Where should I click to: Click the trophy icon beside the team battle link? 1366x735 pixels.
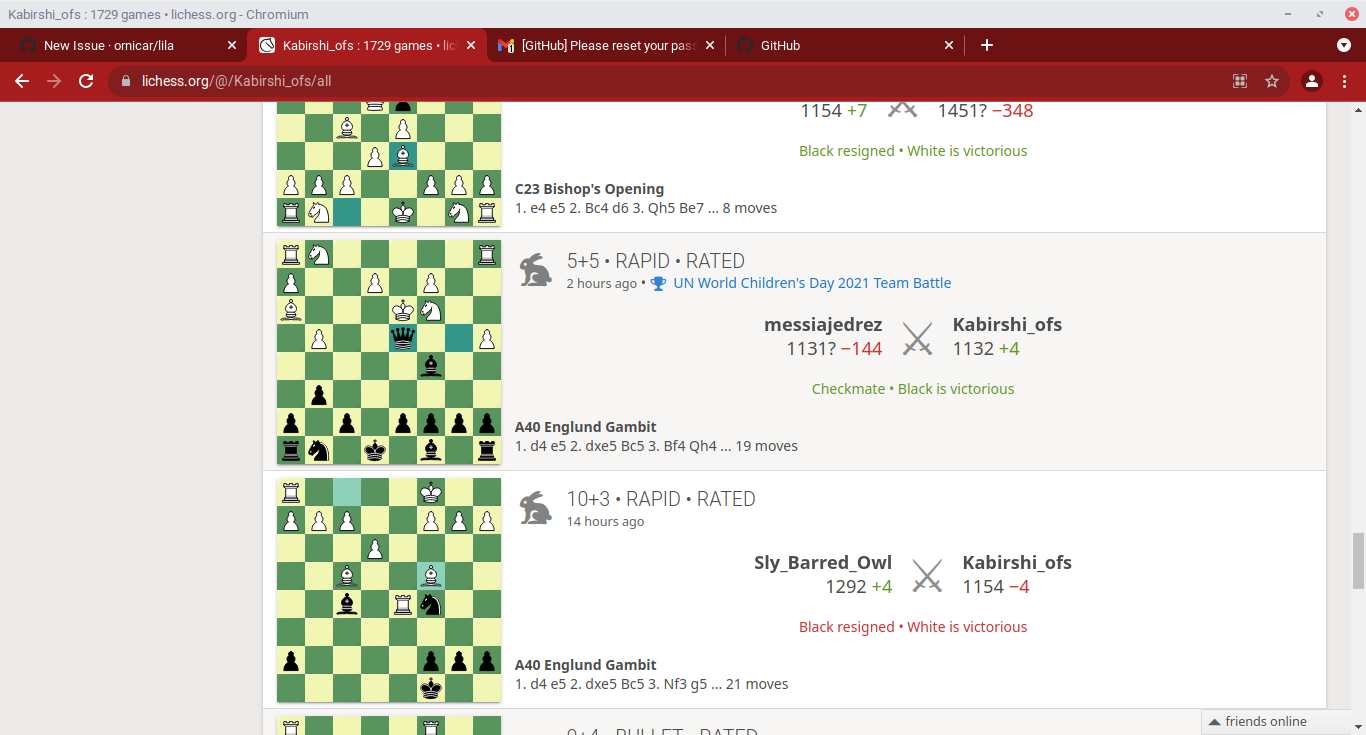click(x=657, y=283)
